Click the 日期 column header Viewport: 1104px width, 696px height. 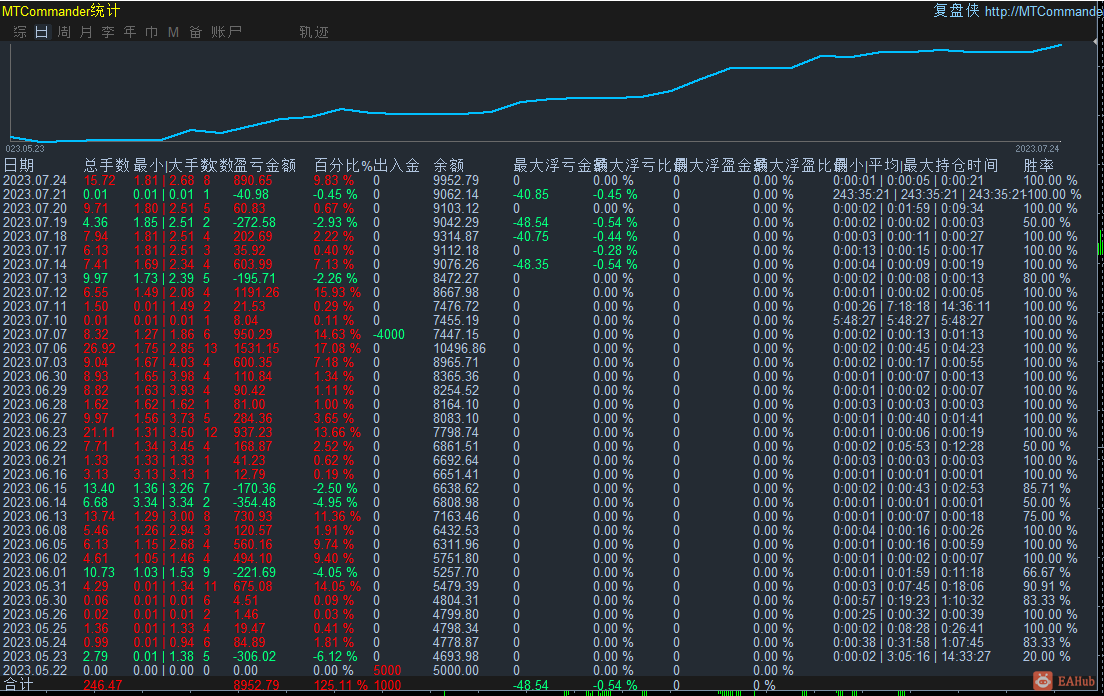pos(19,165)
